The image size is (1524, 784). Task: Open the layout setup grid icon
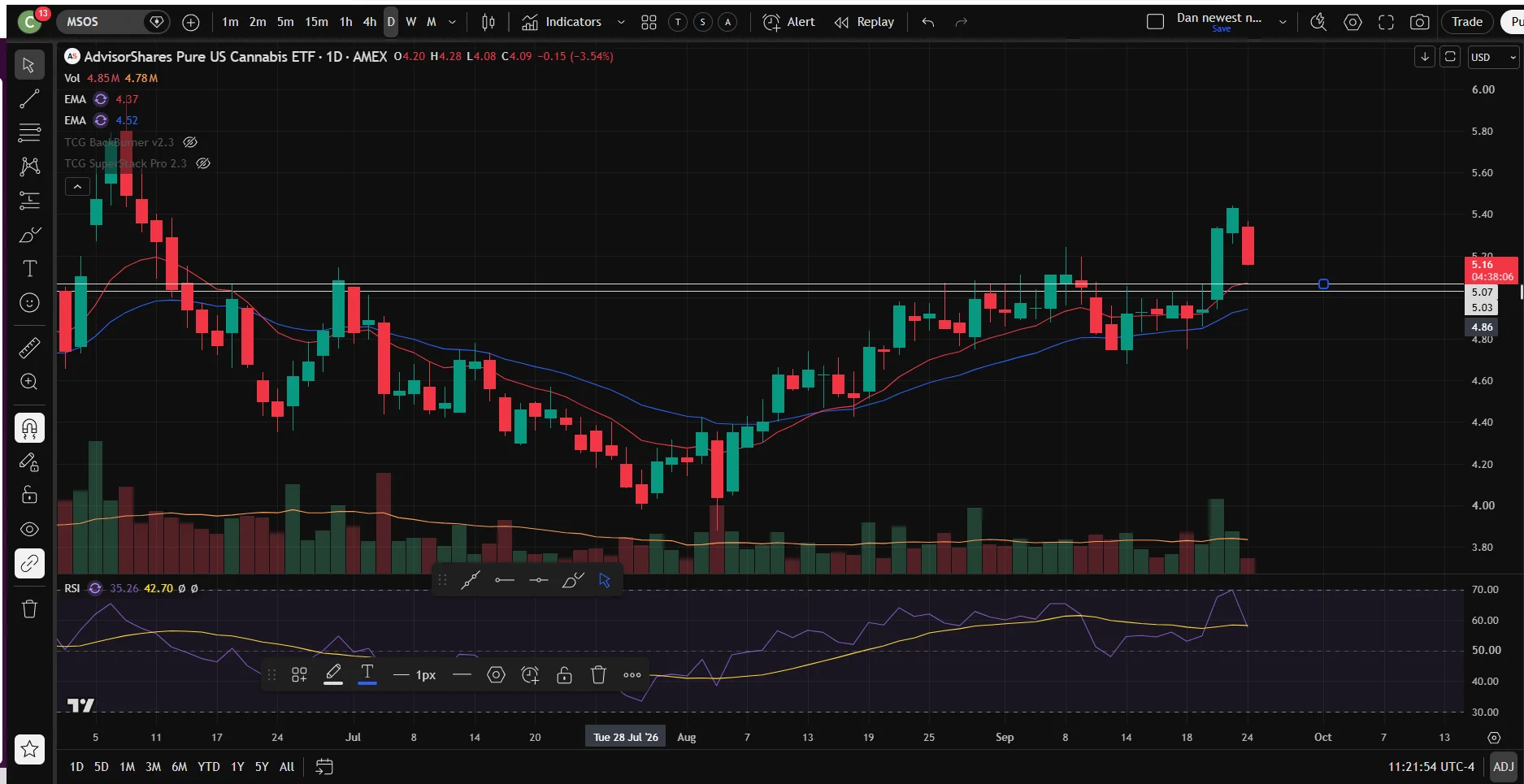(x=649, y=22)
